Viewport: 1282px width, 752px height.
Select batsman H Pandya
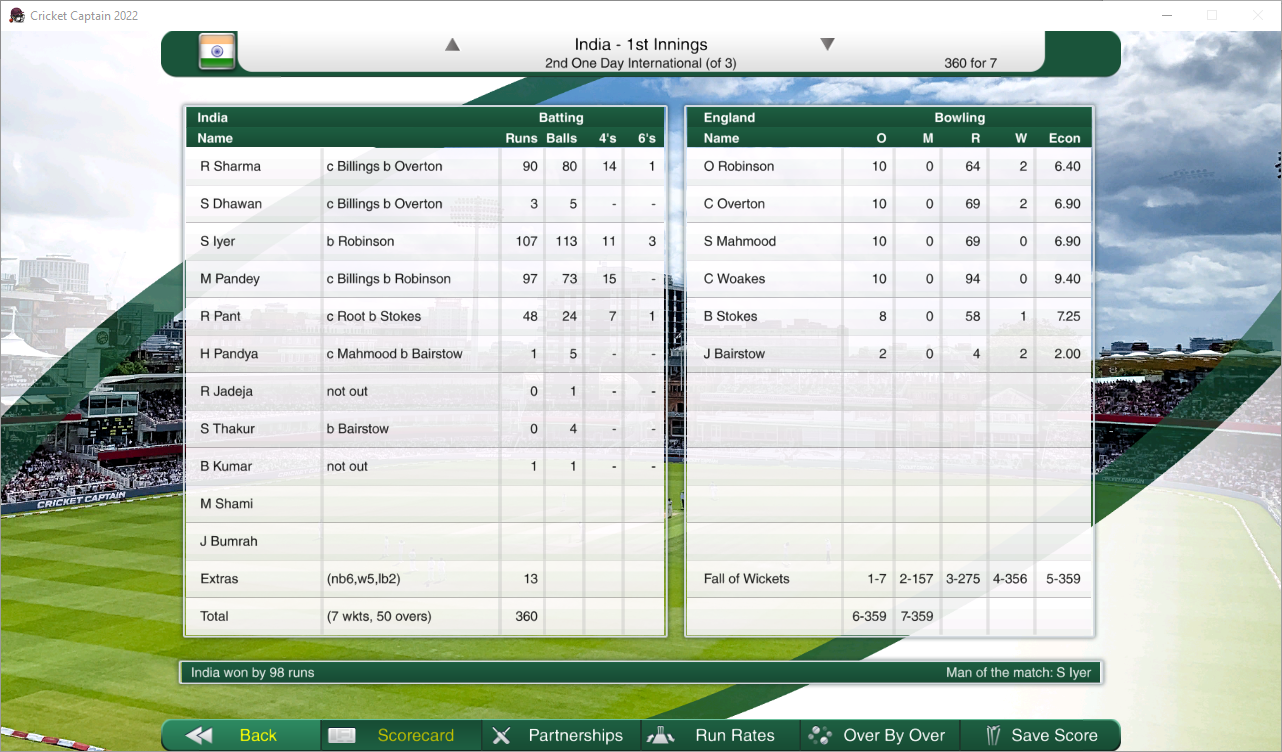tap(229, 354)
